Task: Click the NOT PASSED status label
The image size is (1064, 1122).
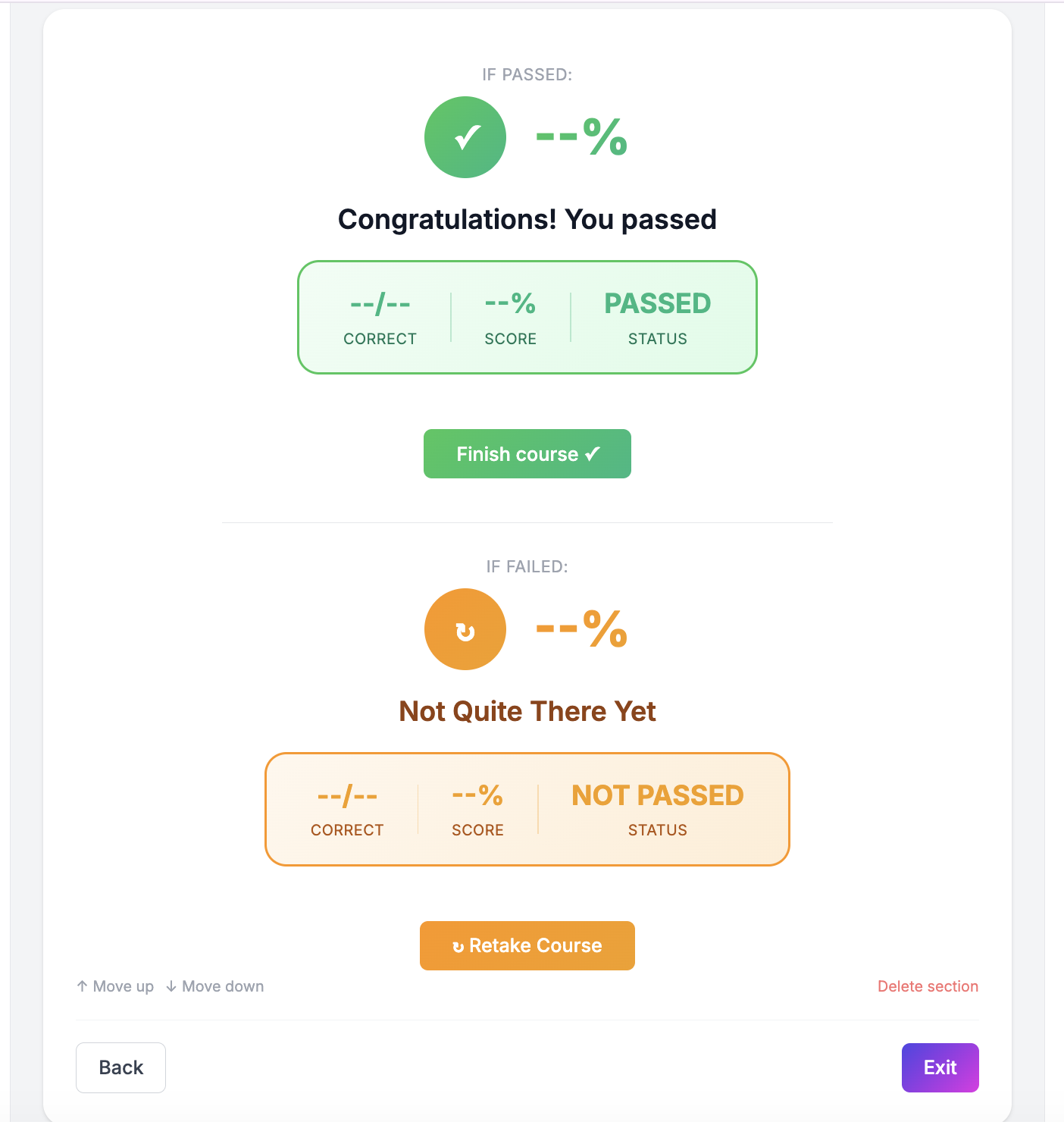Action: pyautogui.click(x=656, y=795)
